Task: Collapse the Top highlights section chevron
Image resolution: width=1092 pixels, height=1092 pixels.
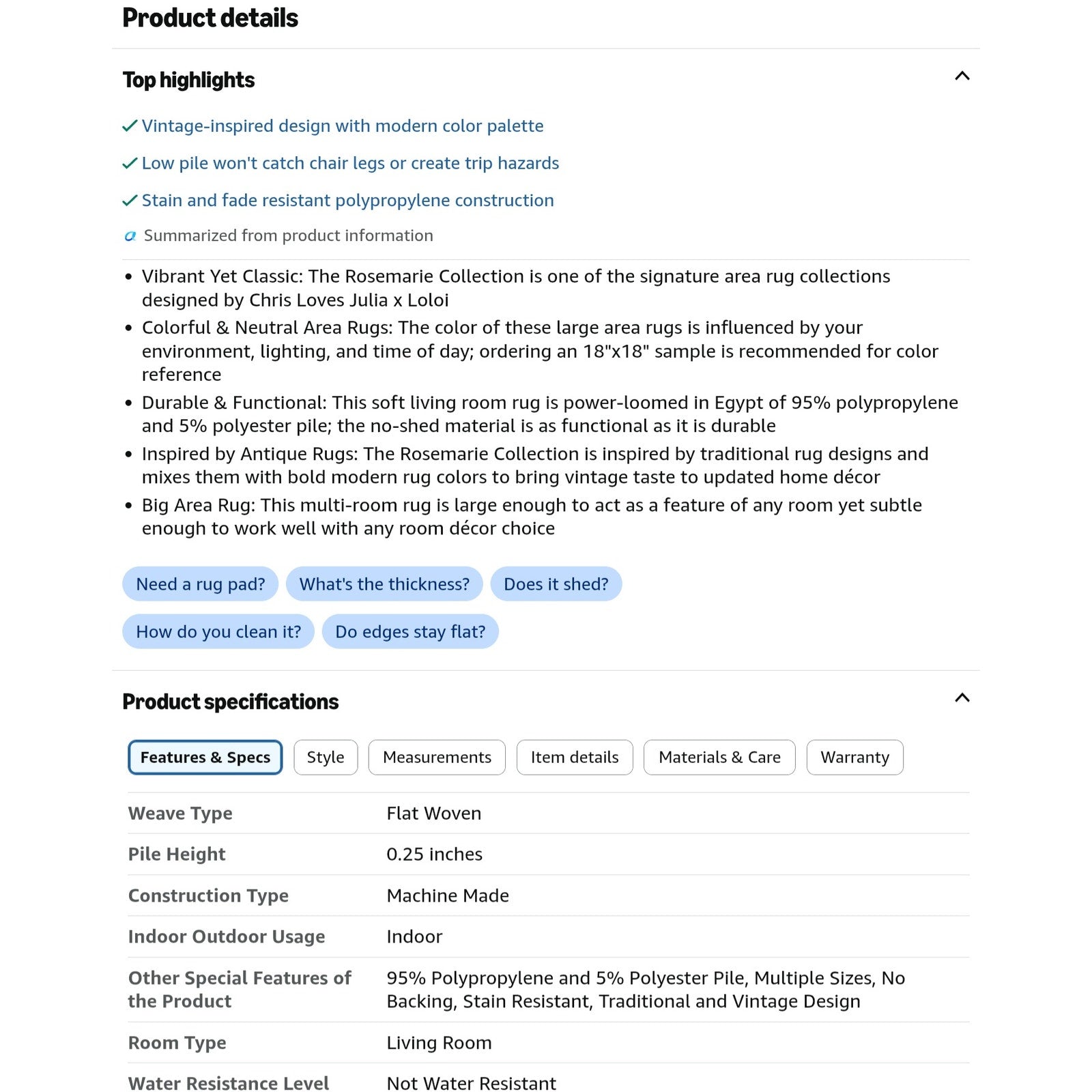Action: tap(962, 76)
